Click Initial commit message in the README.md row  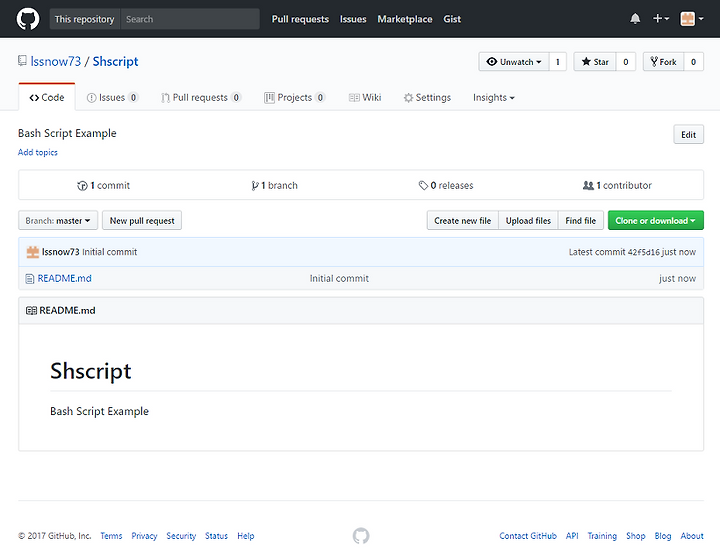pos(339,279)
